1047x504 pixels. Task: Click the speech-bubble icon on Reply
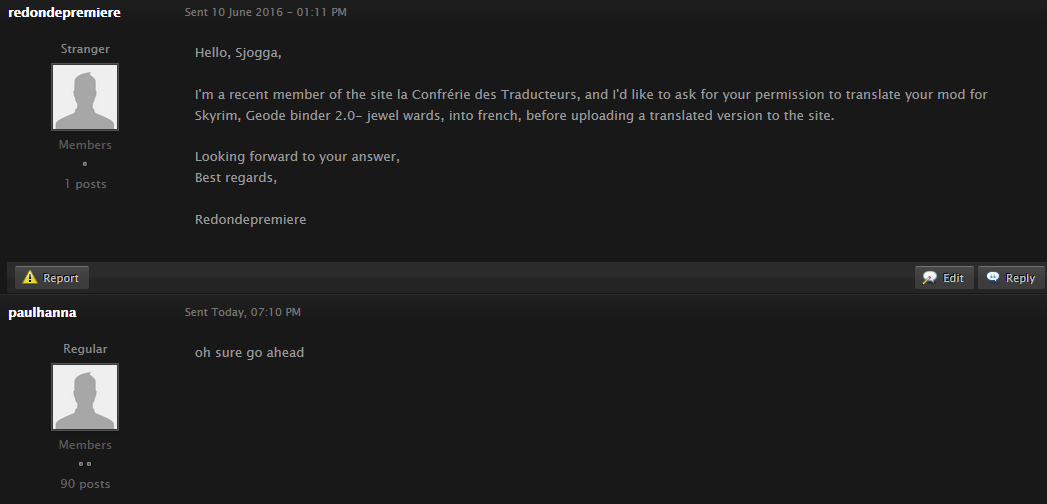pyautogui.click(x=993, y=277)
